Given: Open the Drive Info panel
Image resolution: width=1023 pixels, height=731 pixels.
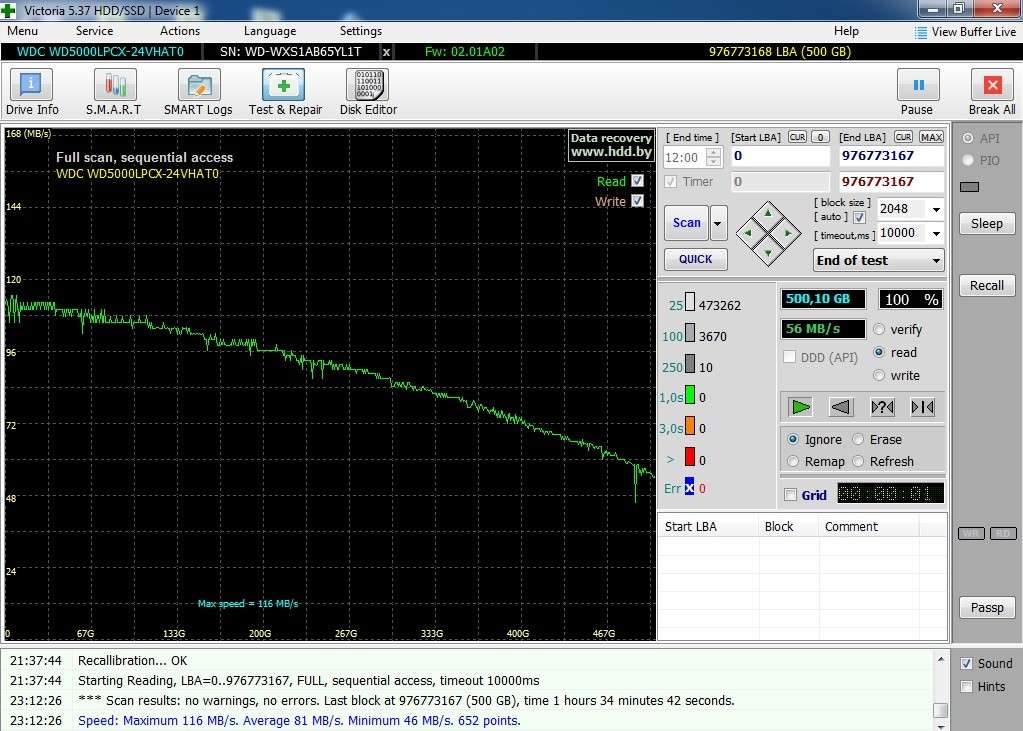Looking at the screenshot, I should [x=32, y=86].
